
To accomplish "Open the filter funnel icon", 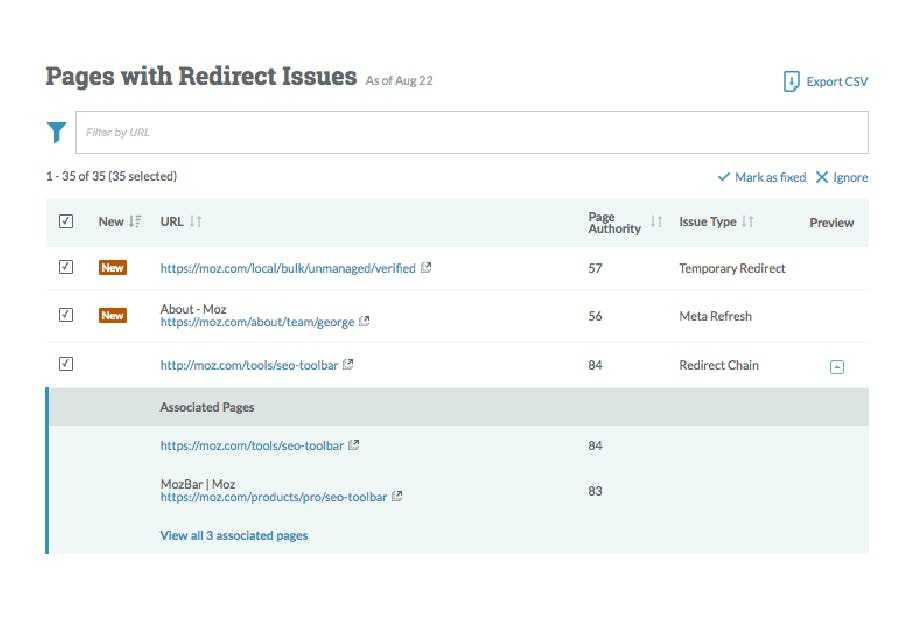I will click(55, 131).
